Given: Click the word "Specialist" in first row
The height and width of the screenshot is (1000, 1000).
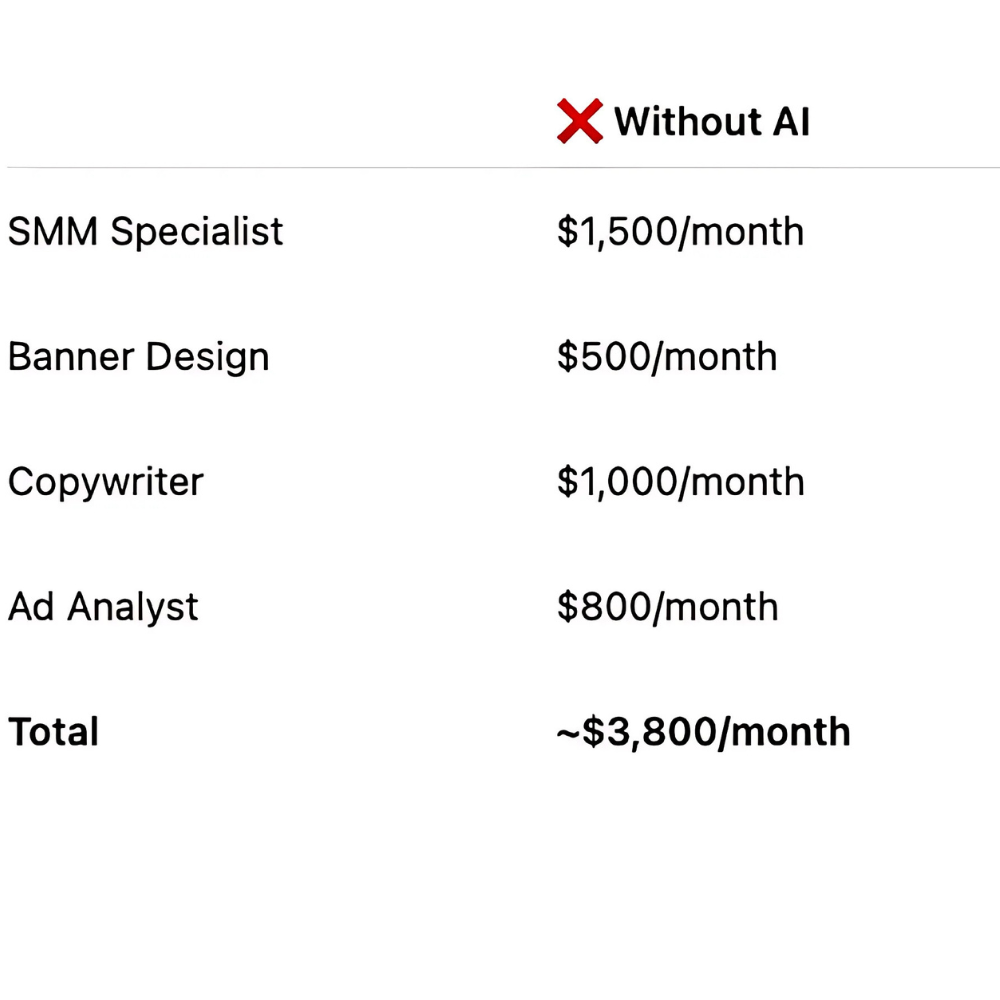Looking at the screenshot, I should (197, 232).
